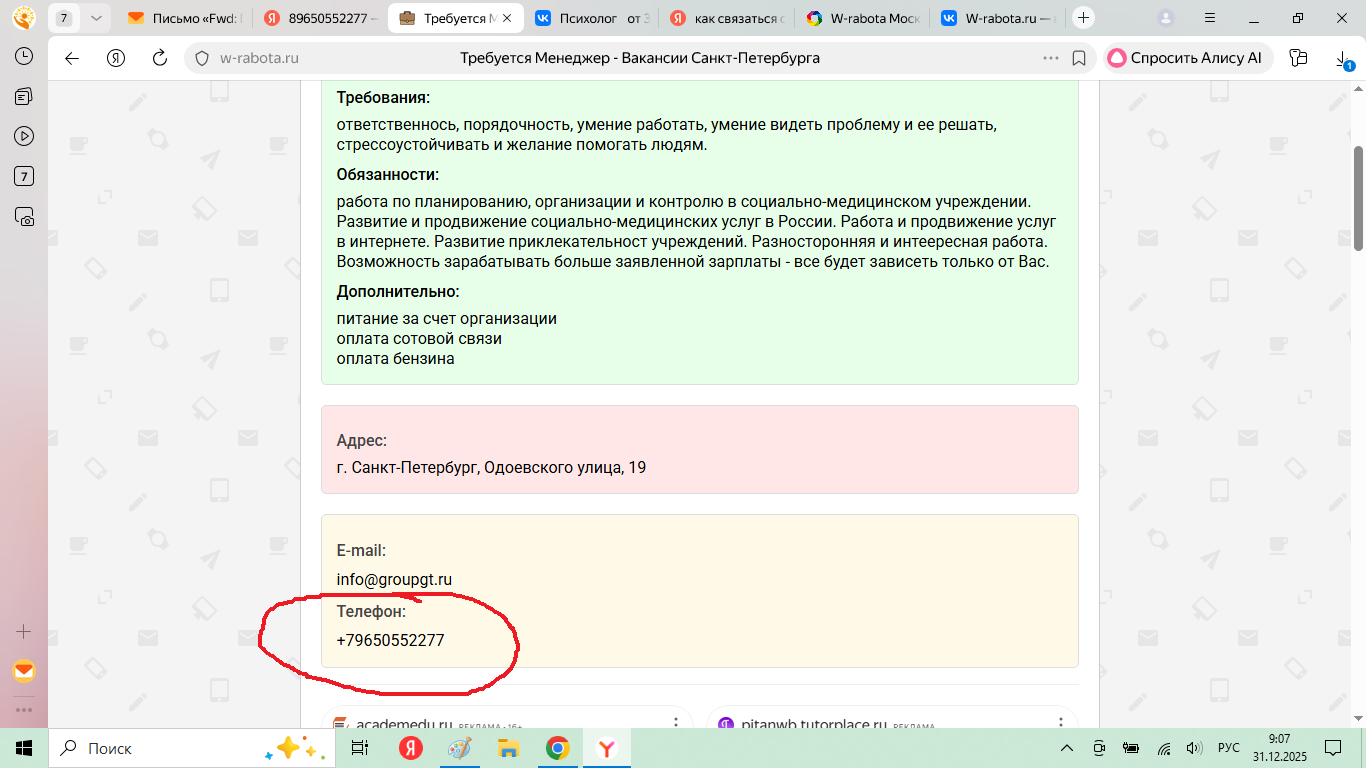Click the page vertical scrollbar thumb
The width and height of the screenshot is (1366, 768).
coord(1358,197)
